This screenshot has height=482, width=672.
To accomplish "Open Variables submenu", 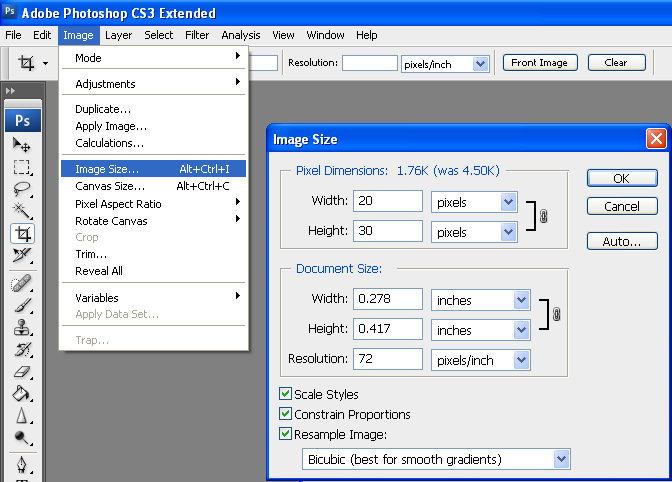I will pos(153,297).
